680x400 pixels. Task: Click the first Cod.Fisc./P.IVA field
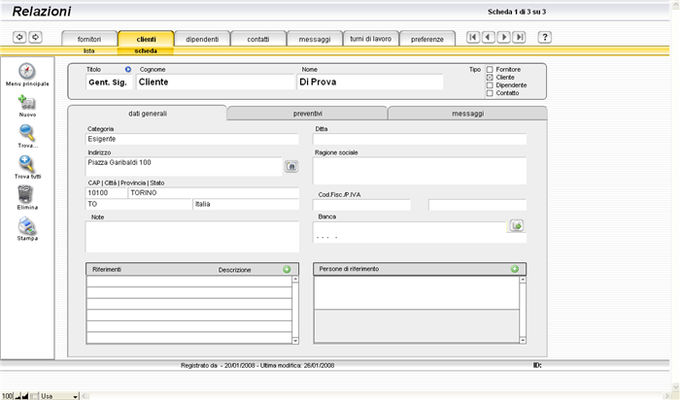362,205
